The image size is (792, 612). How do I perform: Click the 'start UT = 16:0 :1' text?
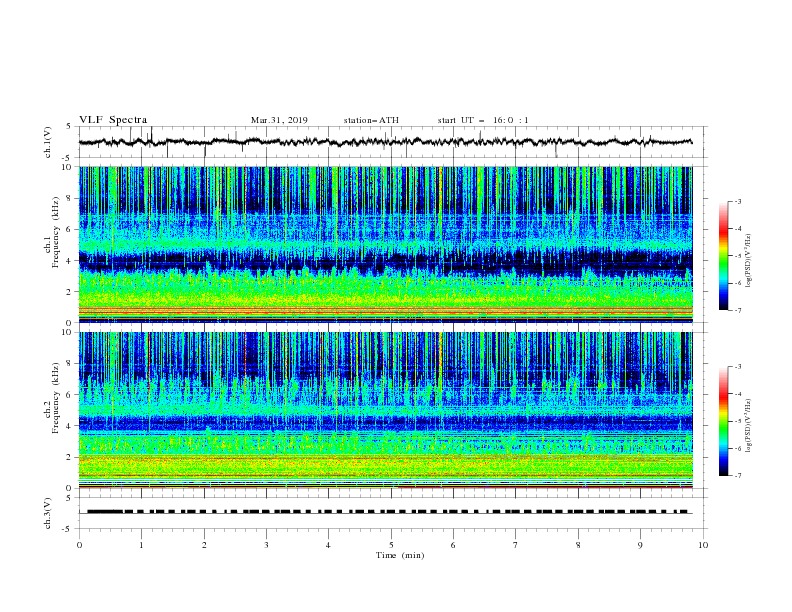[483, 120]
